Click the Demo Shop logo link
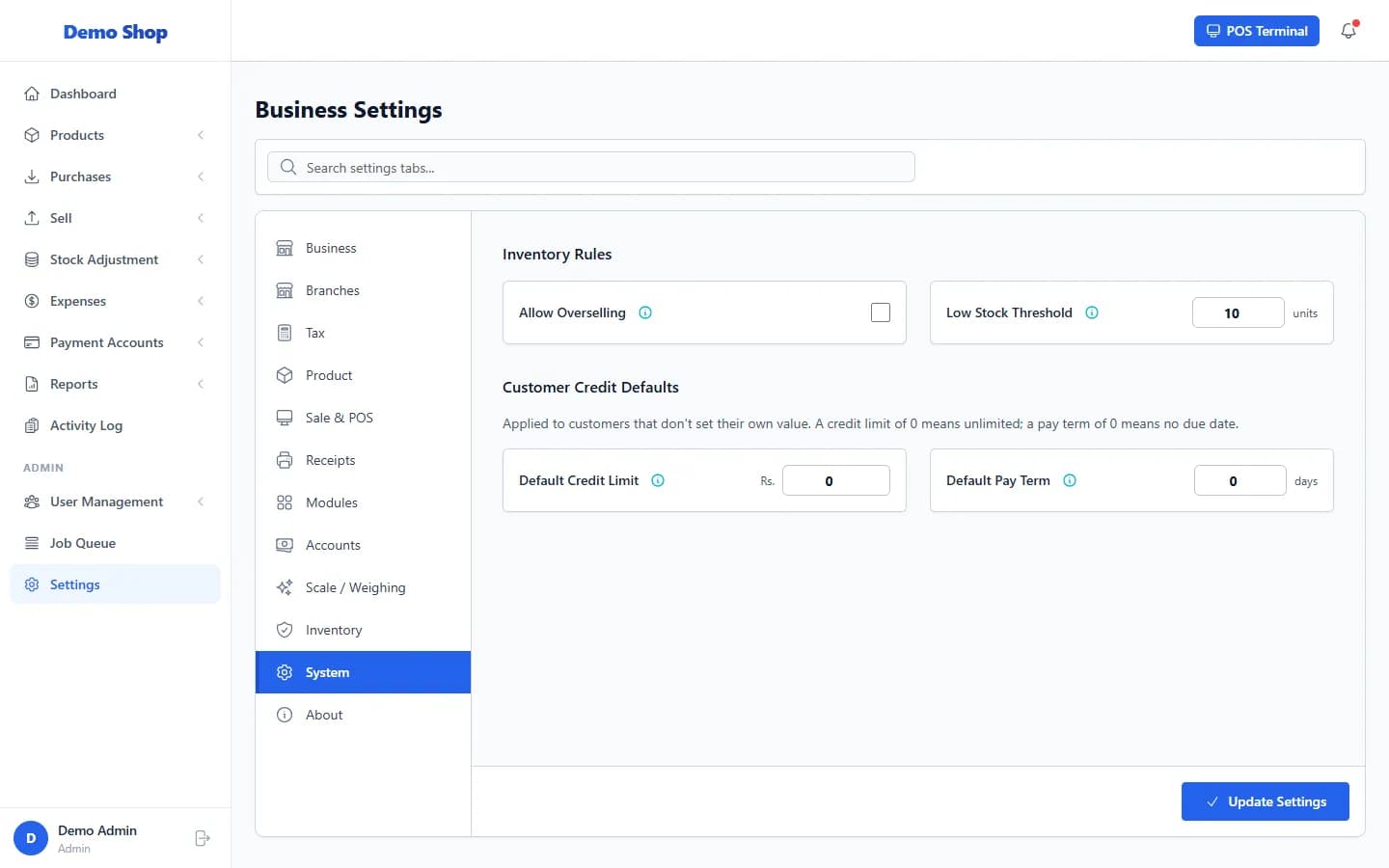This screenshot has width=1389, height=868. (116, 32)
